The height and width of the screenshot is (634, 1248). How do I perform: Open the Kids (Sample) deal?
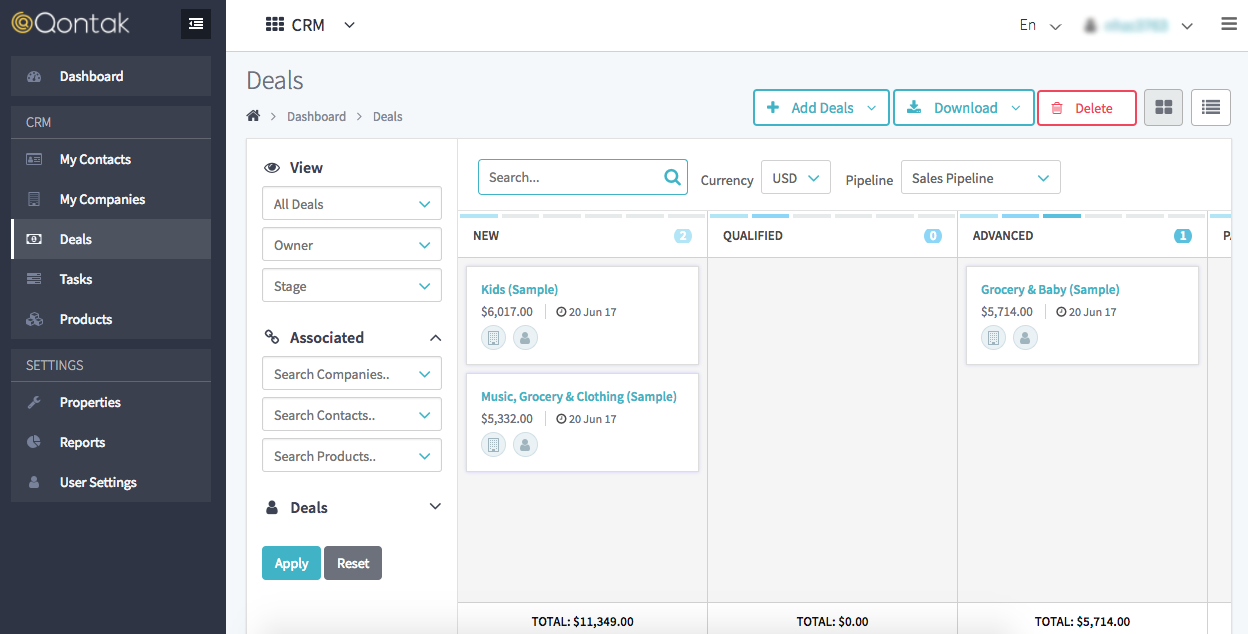[x=519, y=290]
